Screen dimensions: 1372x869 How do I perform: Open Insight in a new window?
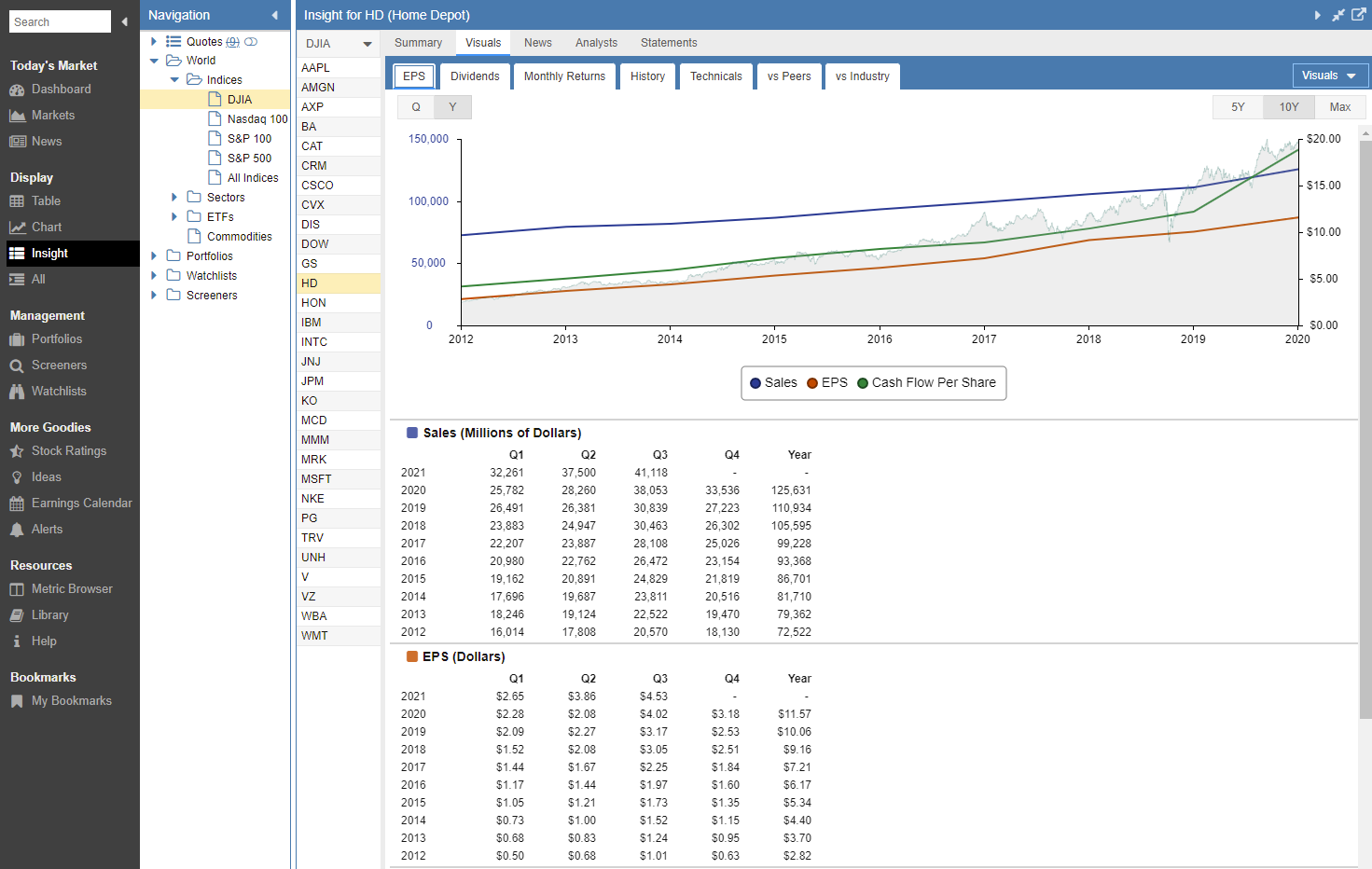tap(1359, 15)
